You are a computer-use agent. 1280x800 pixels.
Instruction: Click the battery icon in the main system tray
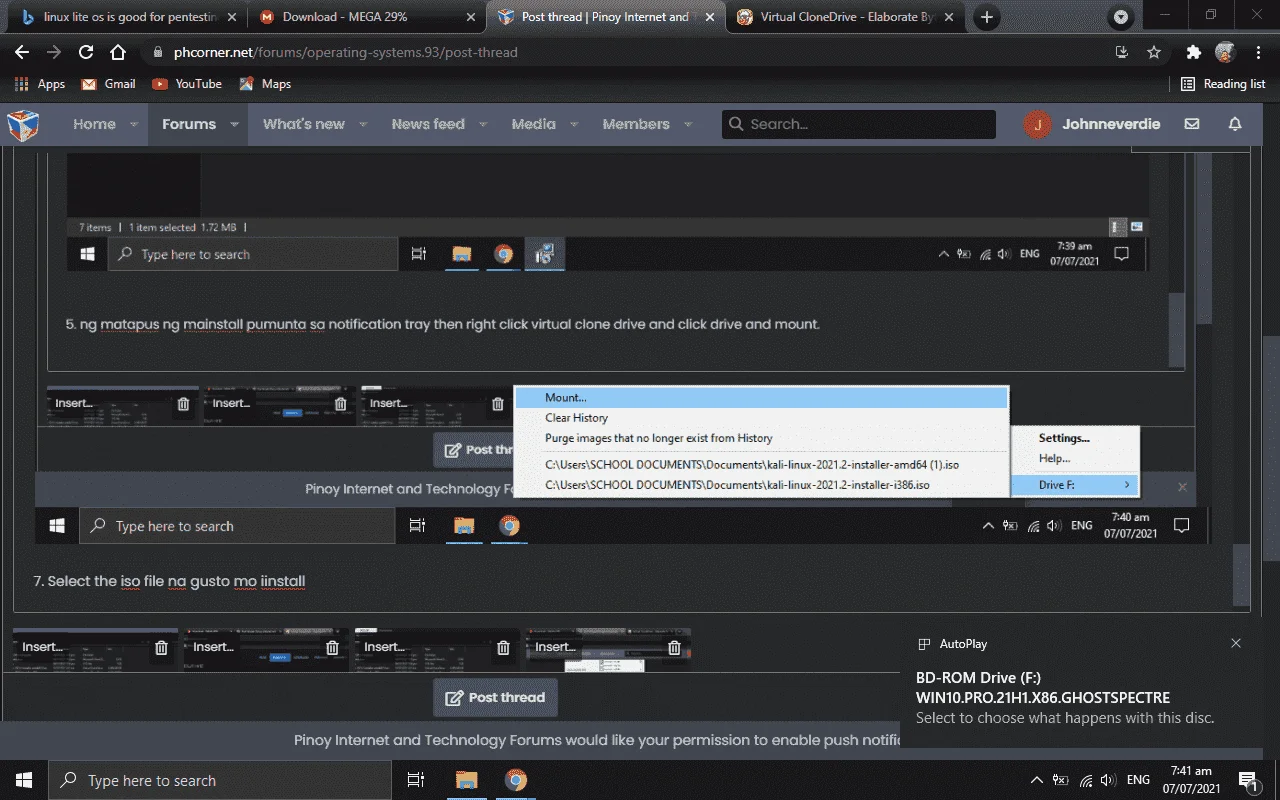pos(1060,780)
